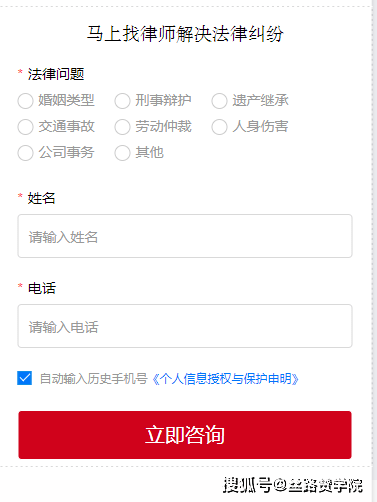Click the 劳动仲裁 label text

[163, 127]
